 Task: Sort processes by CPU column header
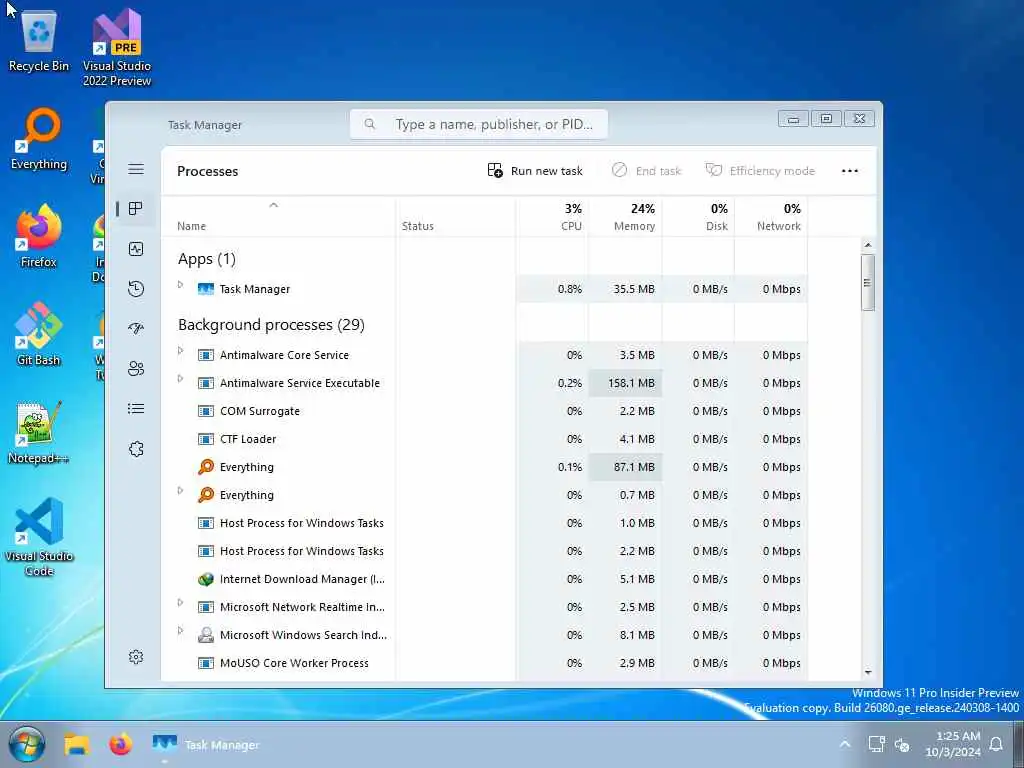coord(552,217)
